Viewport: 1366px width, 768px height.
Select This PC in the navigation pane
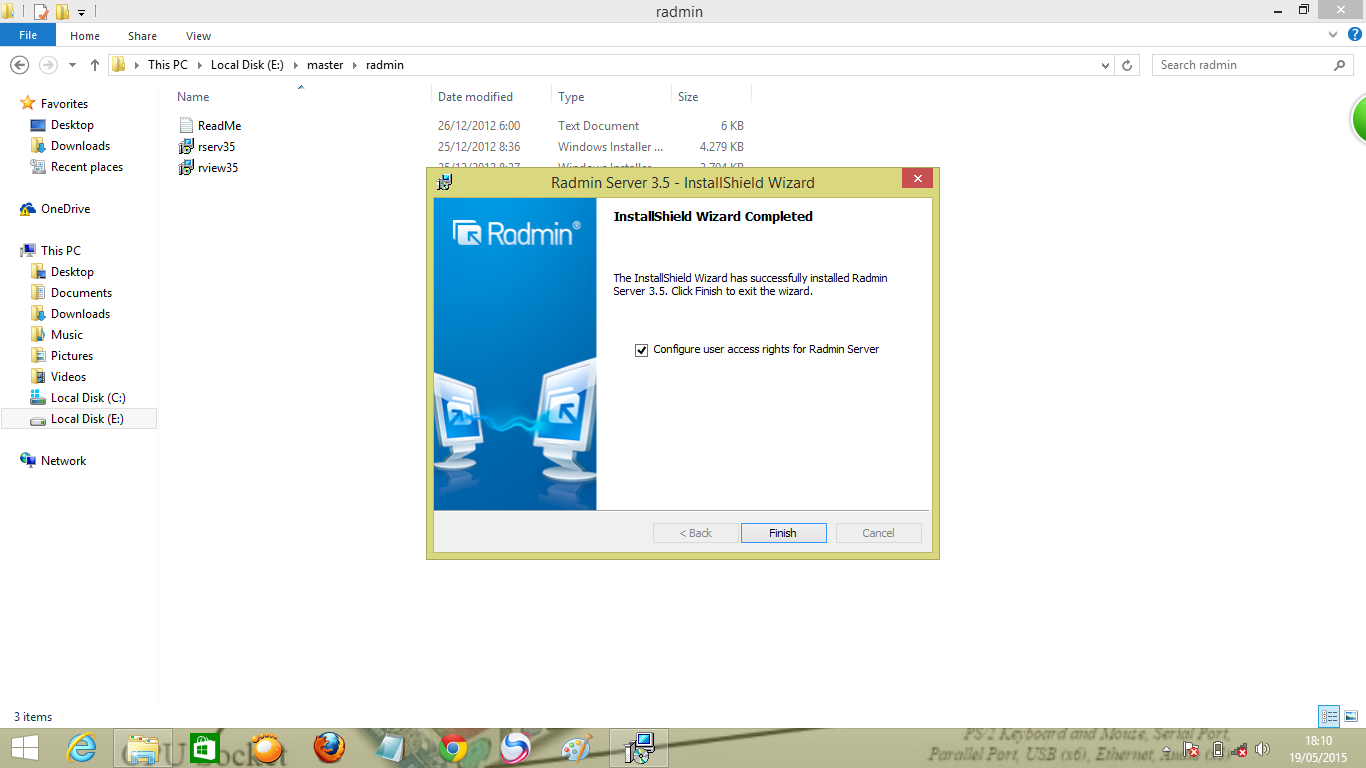pyautogui.click(x=60, y=251)
